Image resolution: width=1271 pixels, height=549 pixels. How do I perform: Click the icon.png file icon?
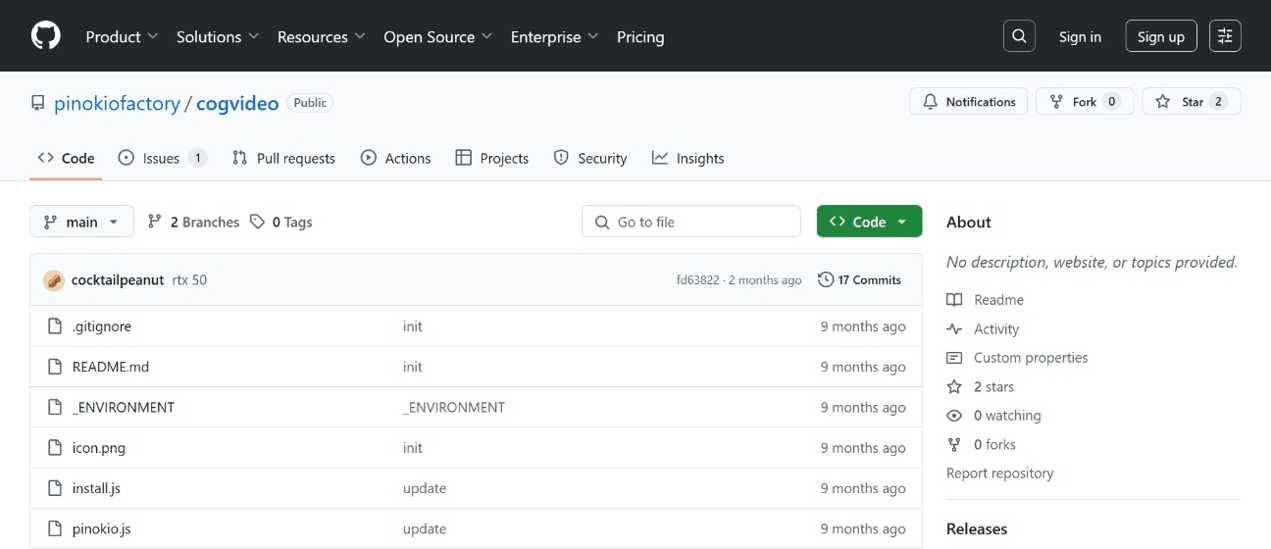55,448
